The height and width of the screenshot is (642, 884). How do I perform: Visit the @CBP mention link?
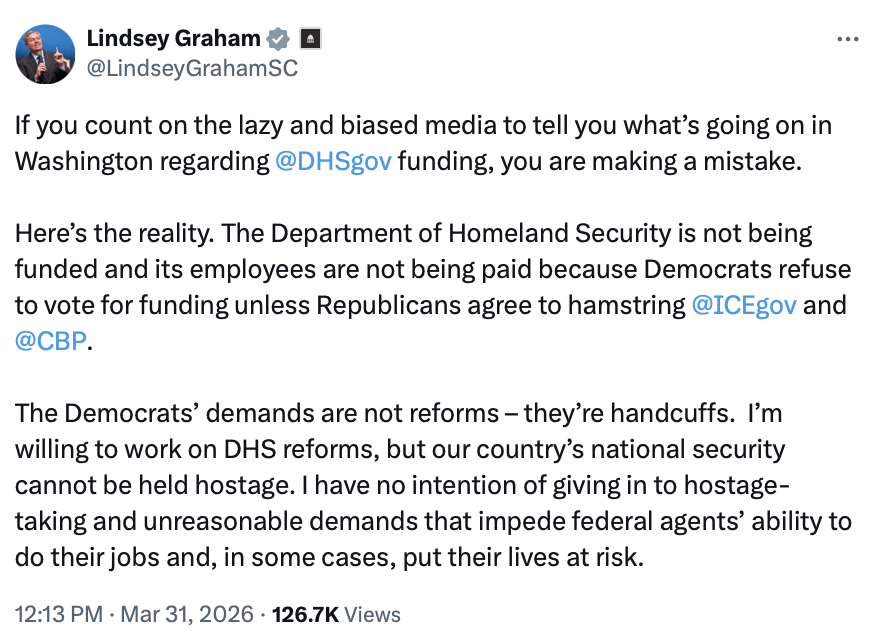(x=52, y=341)
